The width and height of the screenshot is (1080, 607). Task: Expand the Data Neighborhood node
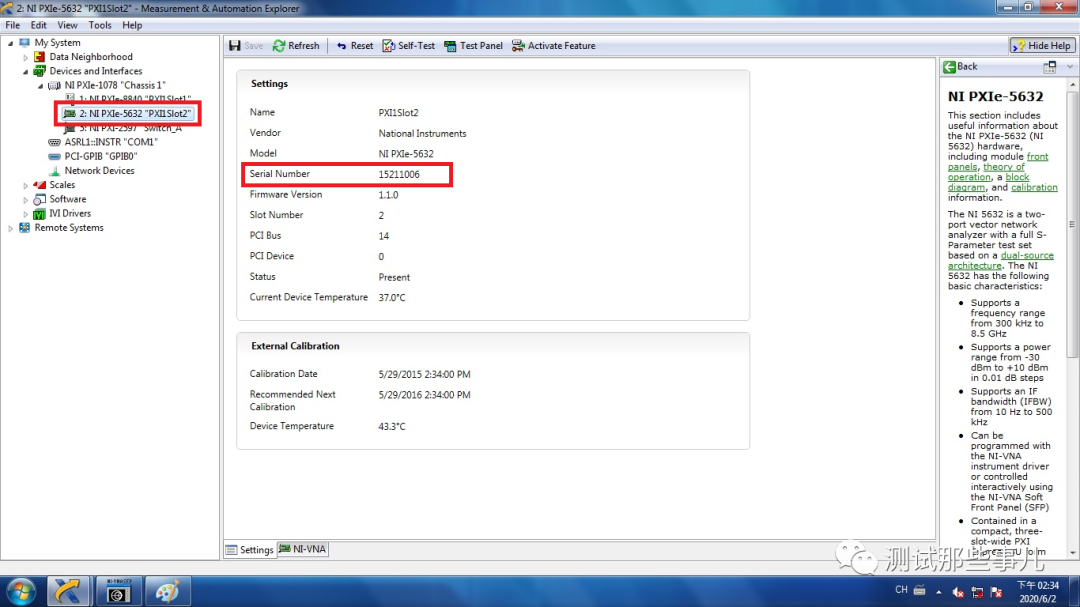tap(25, 57)
